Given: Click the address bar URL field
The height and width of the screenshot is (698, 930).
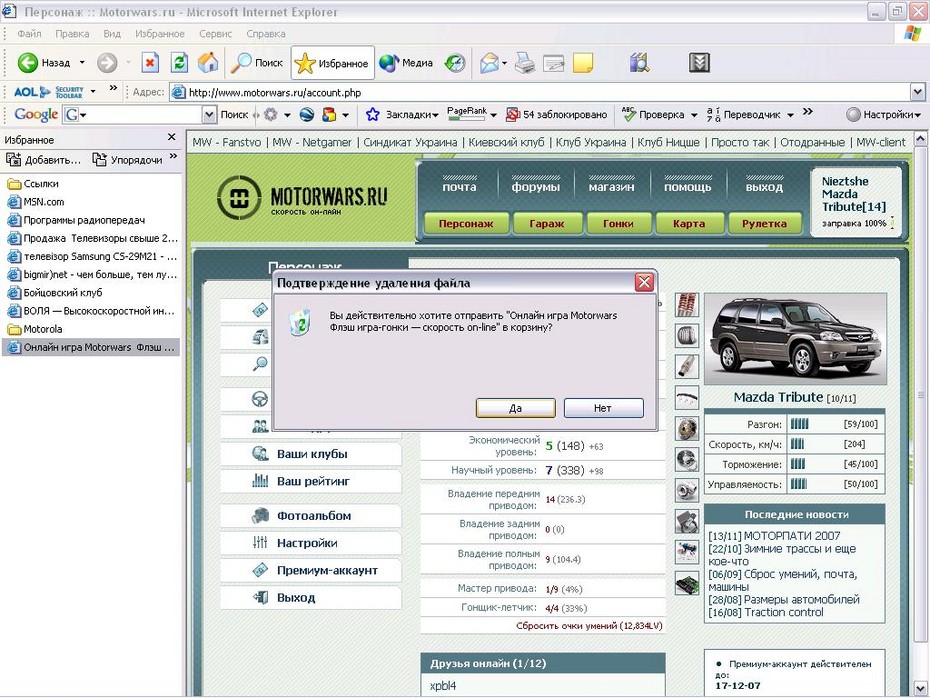Looking at the screenshot, I should coord(540,93).
